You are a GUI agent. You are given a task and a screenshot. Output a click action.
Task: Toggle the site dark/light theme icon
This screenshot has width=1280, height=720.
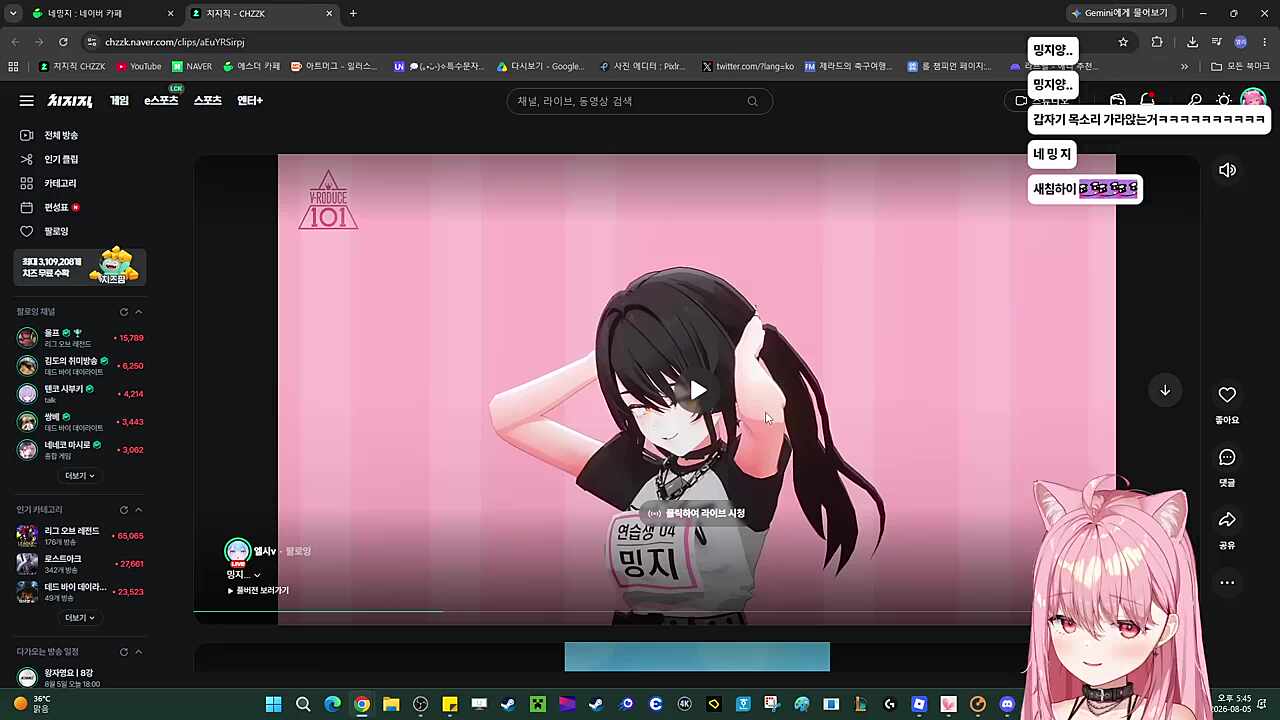pyautogui.click(x=1224, y=101)
